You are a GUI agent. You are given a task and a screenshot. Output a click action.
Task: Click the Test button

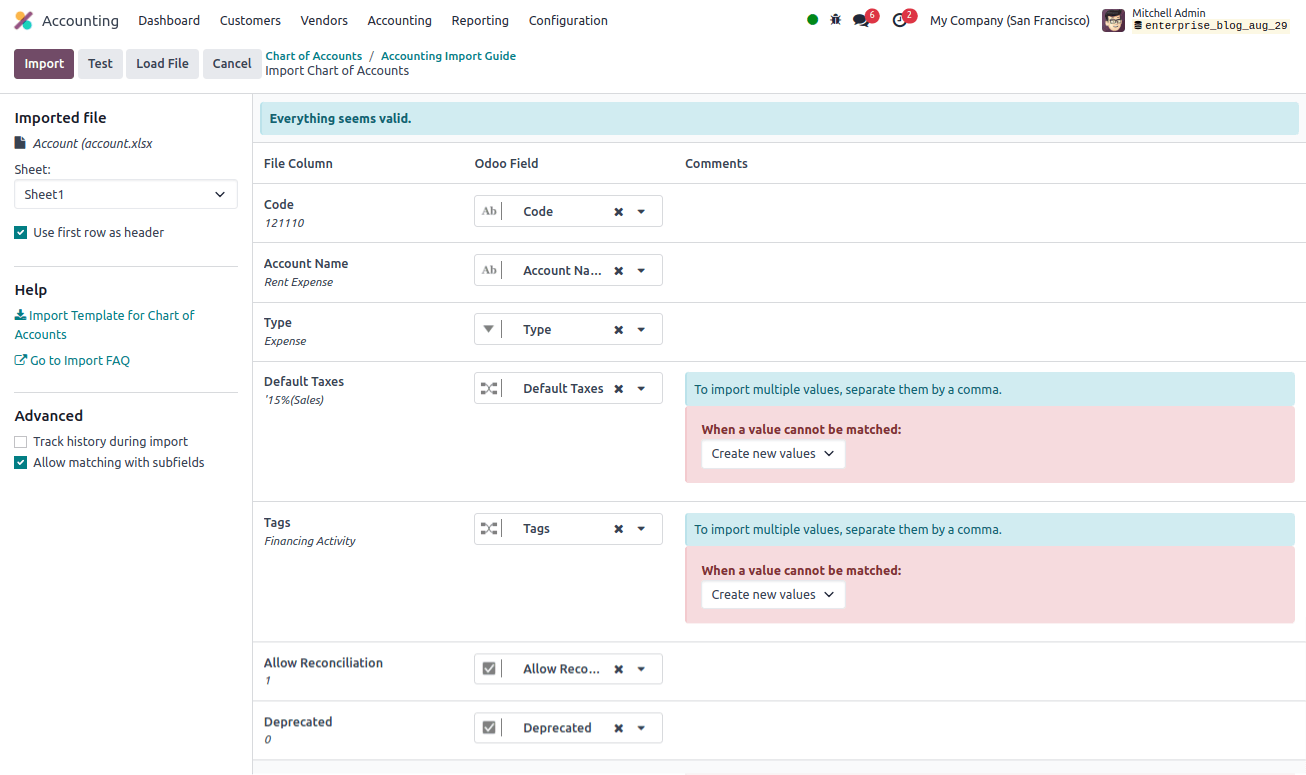[x=100, y=63]
